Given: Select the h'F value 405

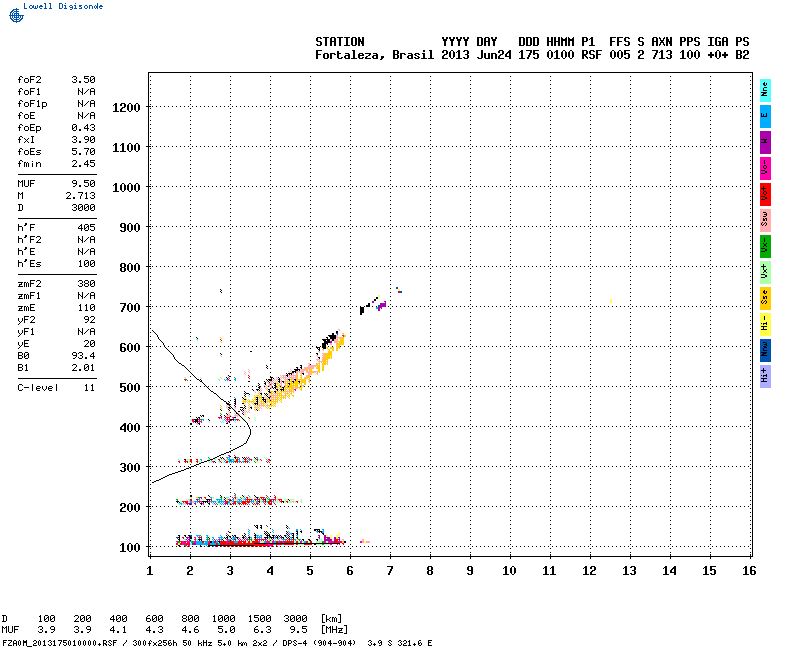Looking at the screenshot, I should coord(86,228).
